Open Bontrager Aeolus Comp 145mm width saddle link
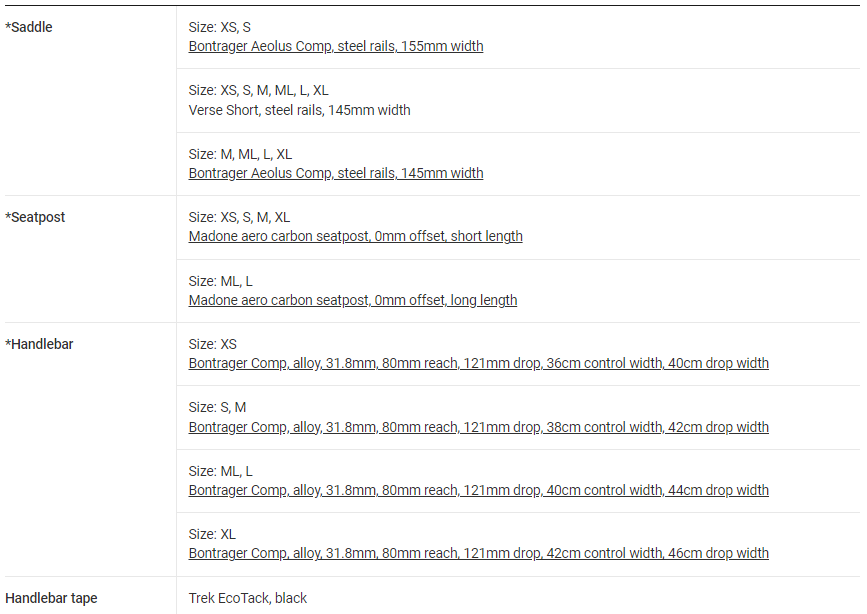Viewport: 867px width, 614px height. pyautogui.click(x=336, y=173)
